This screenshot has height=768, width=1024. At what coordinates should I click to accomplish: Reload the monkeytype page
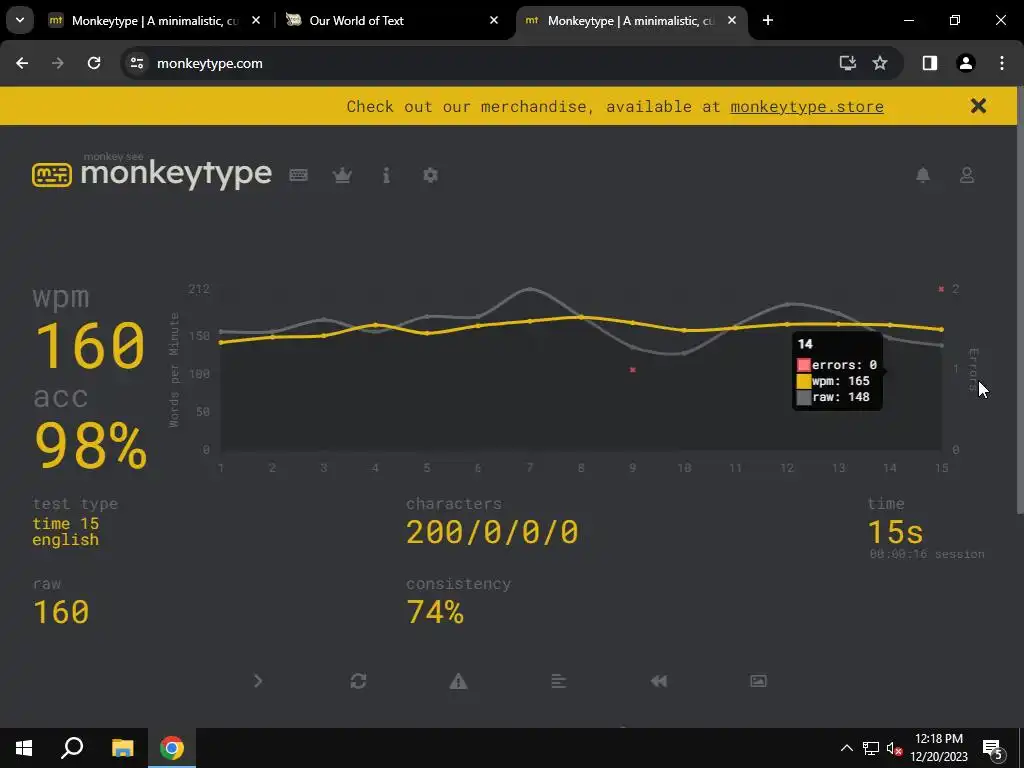(94, 63)
